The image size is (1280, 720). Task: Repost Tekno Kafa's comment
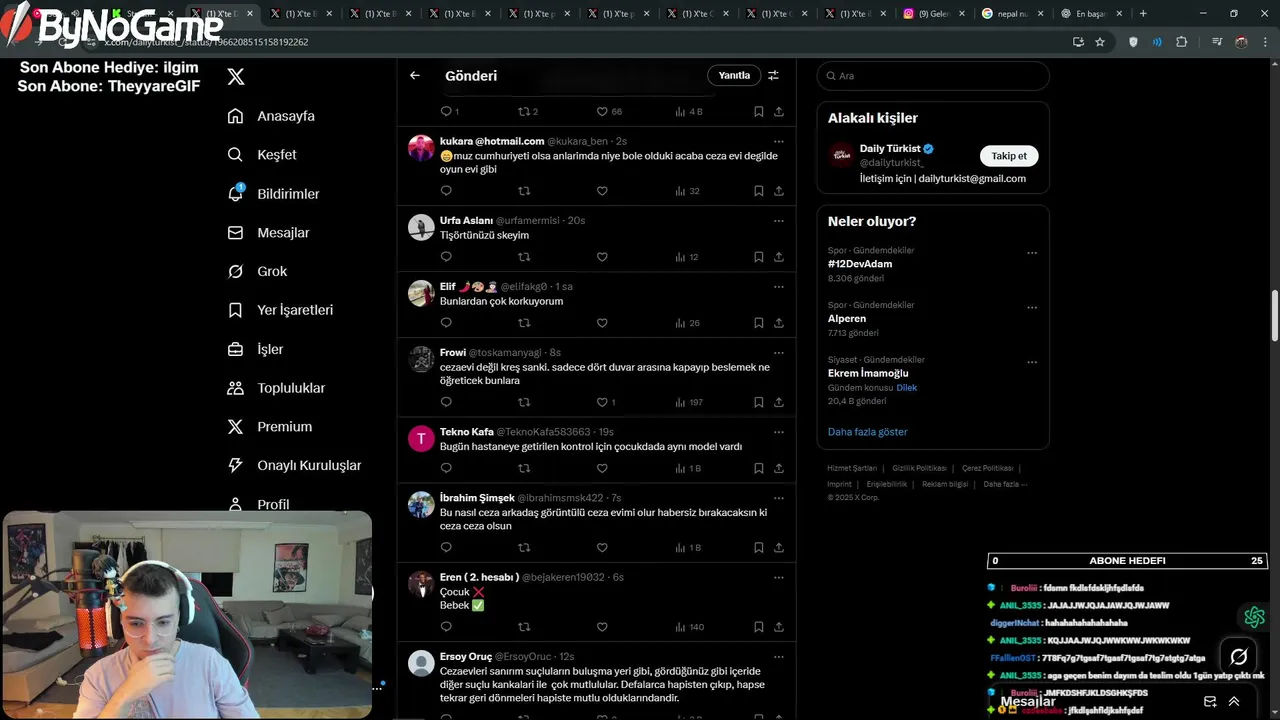[524, 468]
